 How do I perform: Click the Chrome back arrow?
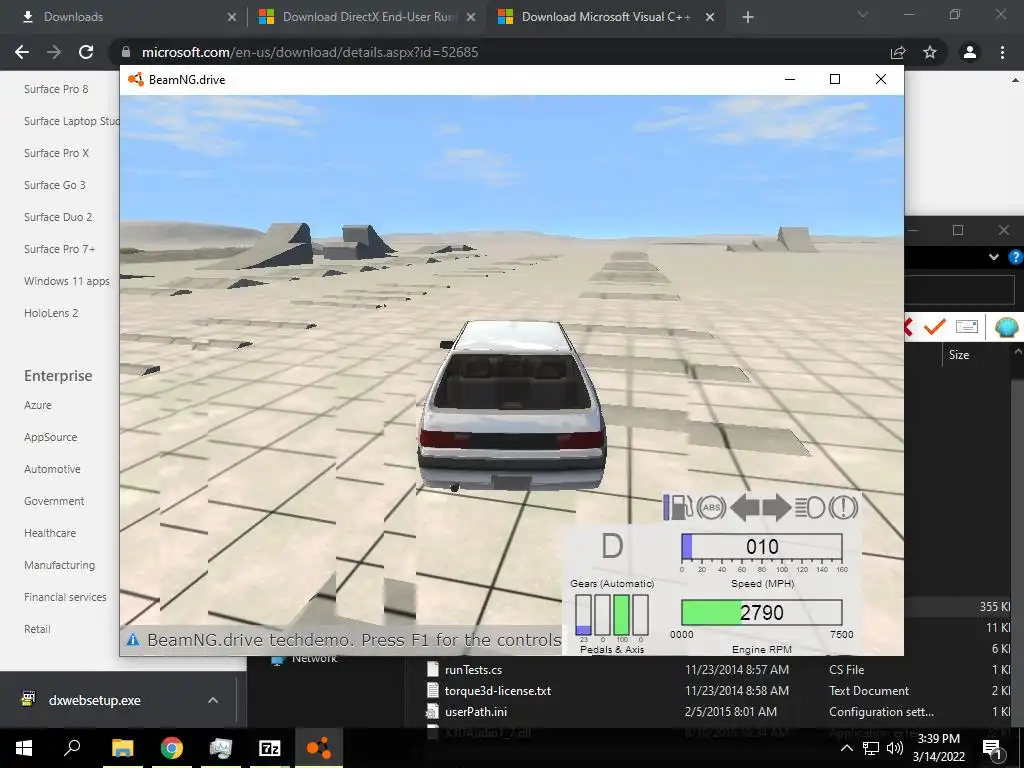(22, 52)
